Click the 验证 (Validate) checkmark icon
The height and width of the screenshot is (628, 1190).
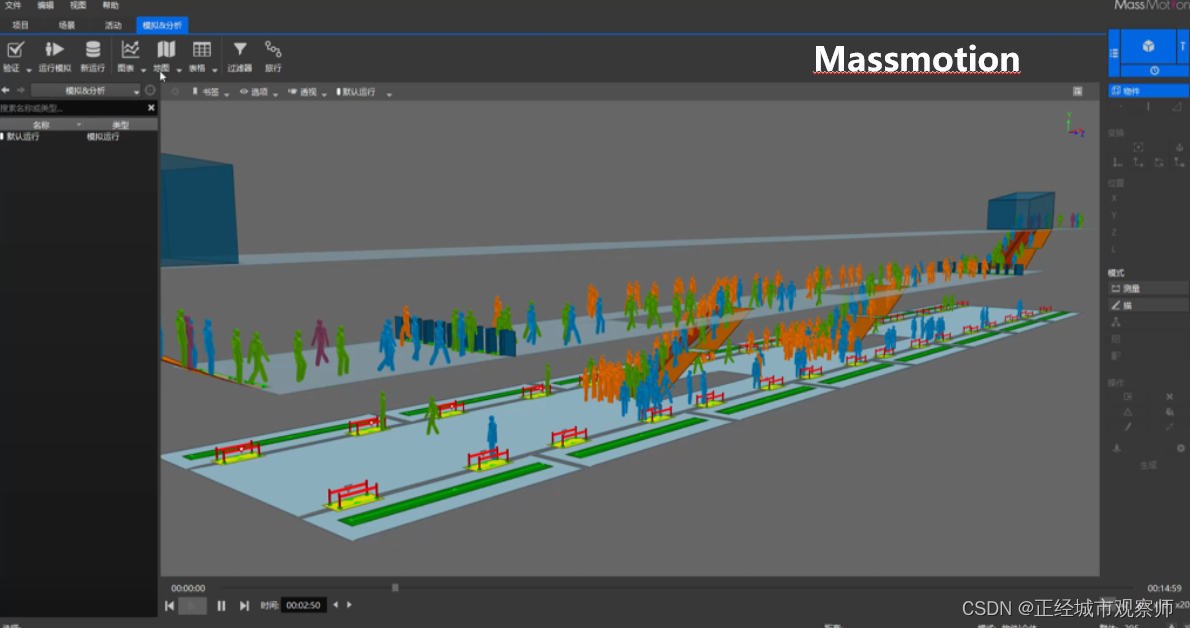15,50
